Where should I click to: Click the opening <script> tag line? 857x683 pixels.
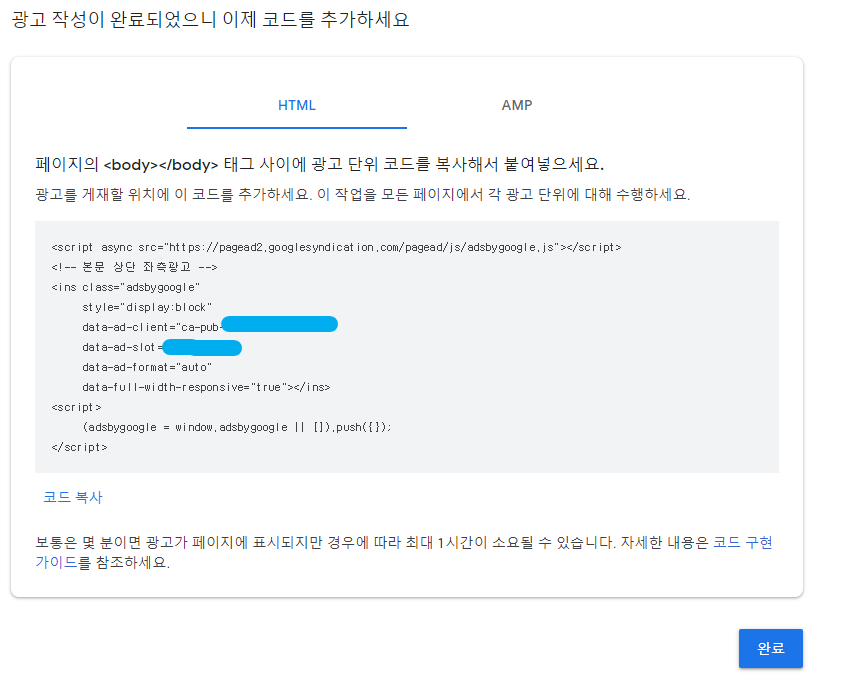[x=77, y=408]
